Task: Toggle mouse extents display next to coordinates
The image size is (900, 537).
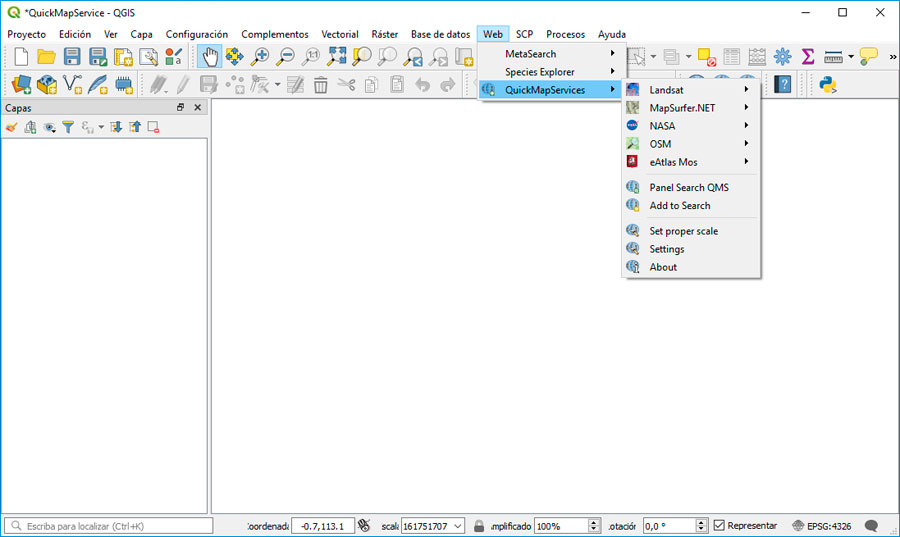Action: click(364, 525)
